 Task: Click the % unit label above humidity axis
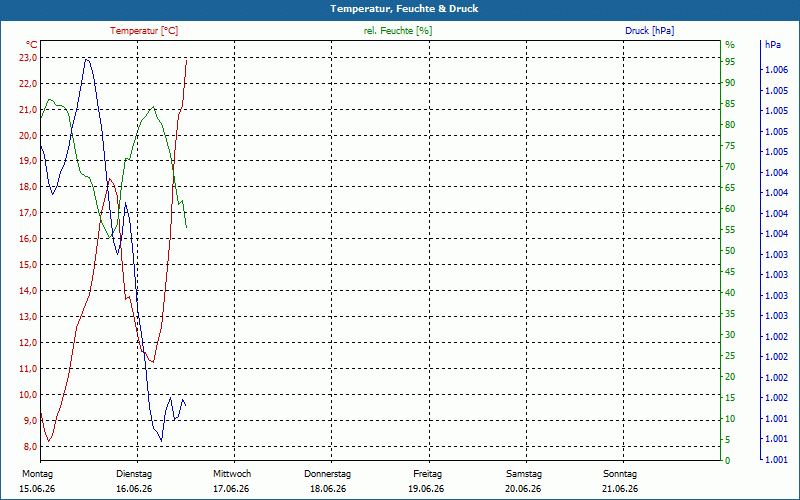coord(730,45)
